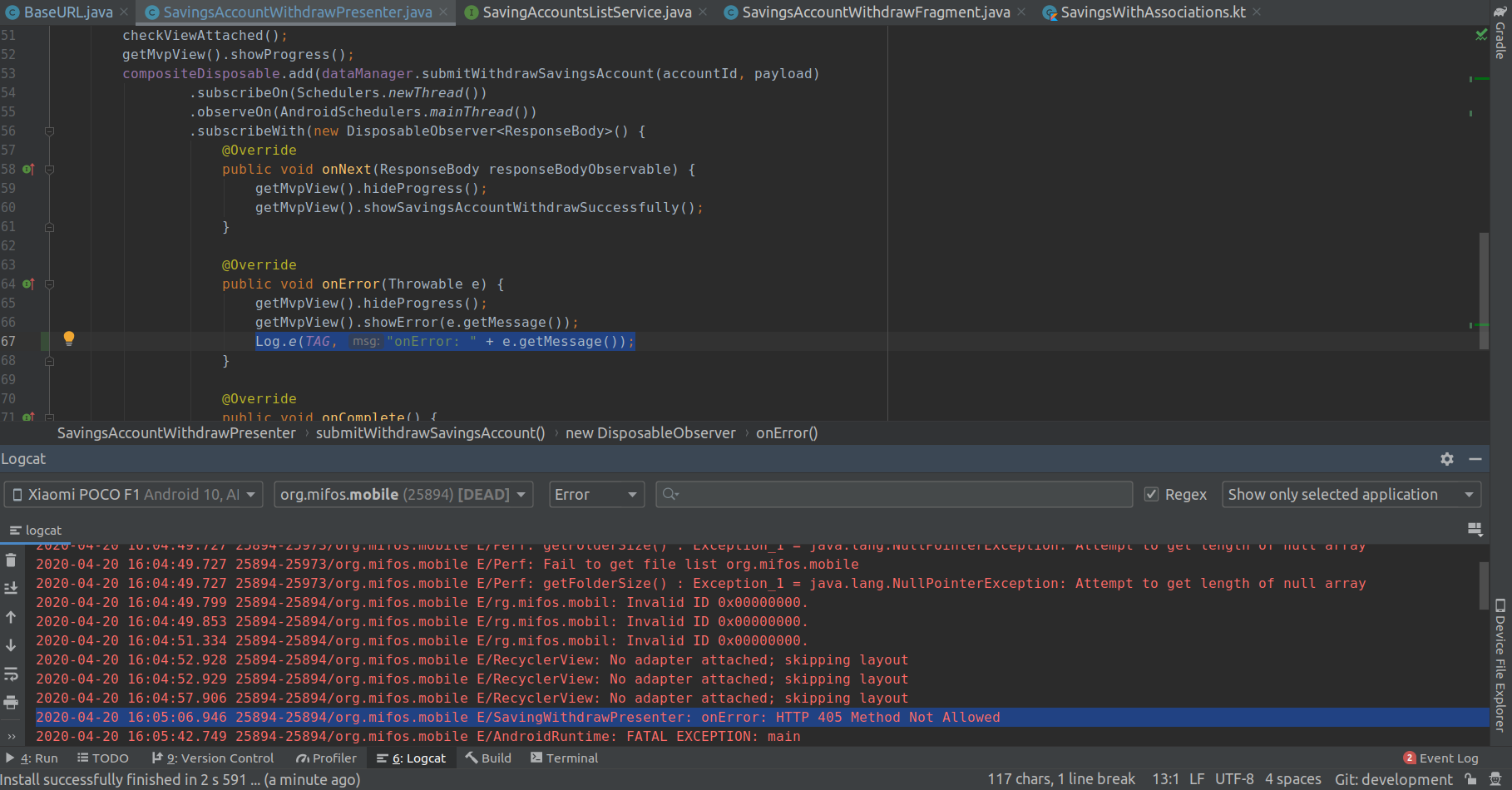Change line separator LF in status bar

1197,779
